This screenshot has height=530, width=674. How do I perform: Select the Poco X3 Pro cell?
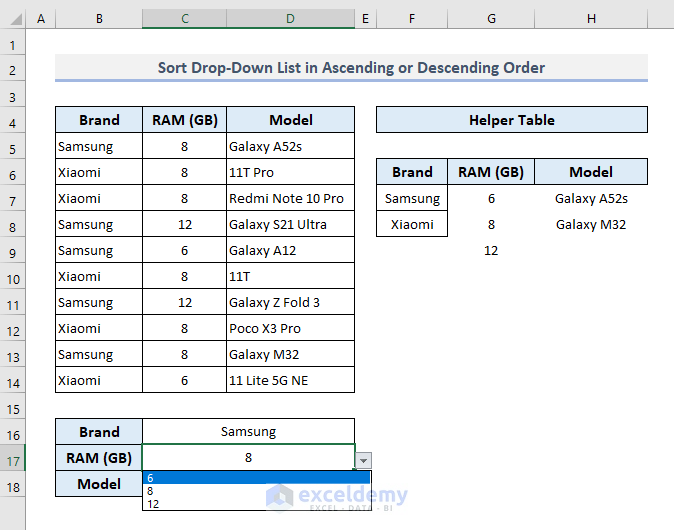click(x=291, y=328)
